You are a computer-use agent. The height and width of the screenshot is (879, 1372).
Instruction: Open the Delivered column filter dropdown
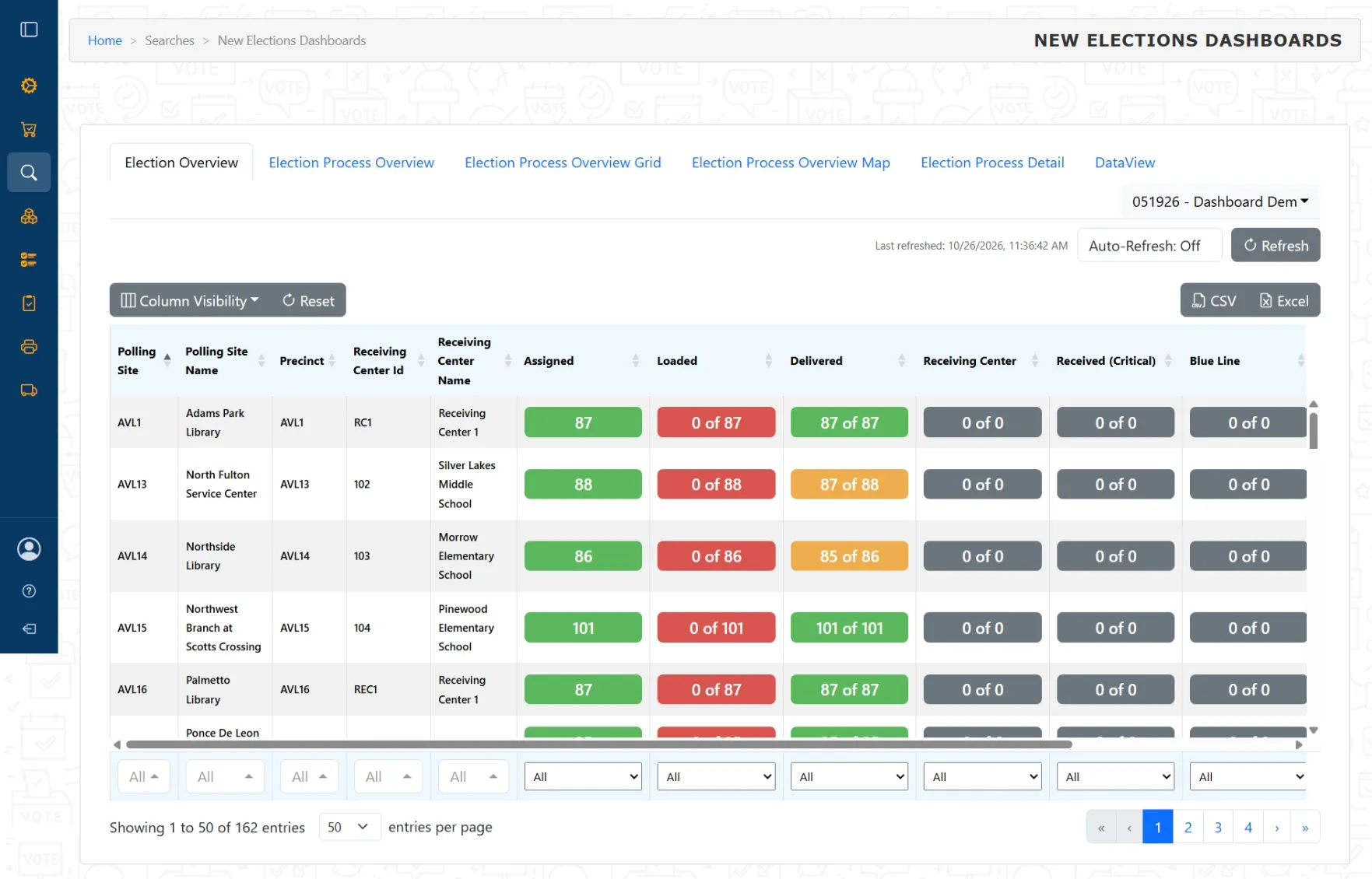point(849,776)
